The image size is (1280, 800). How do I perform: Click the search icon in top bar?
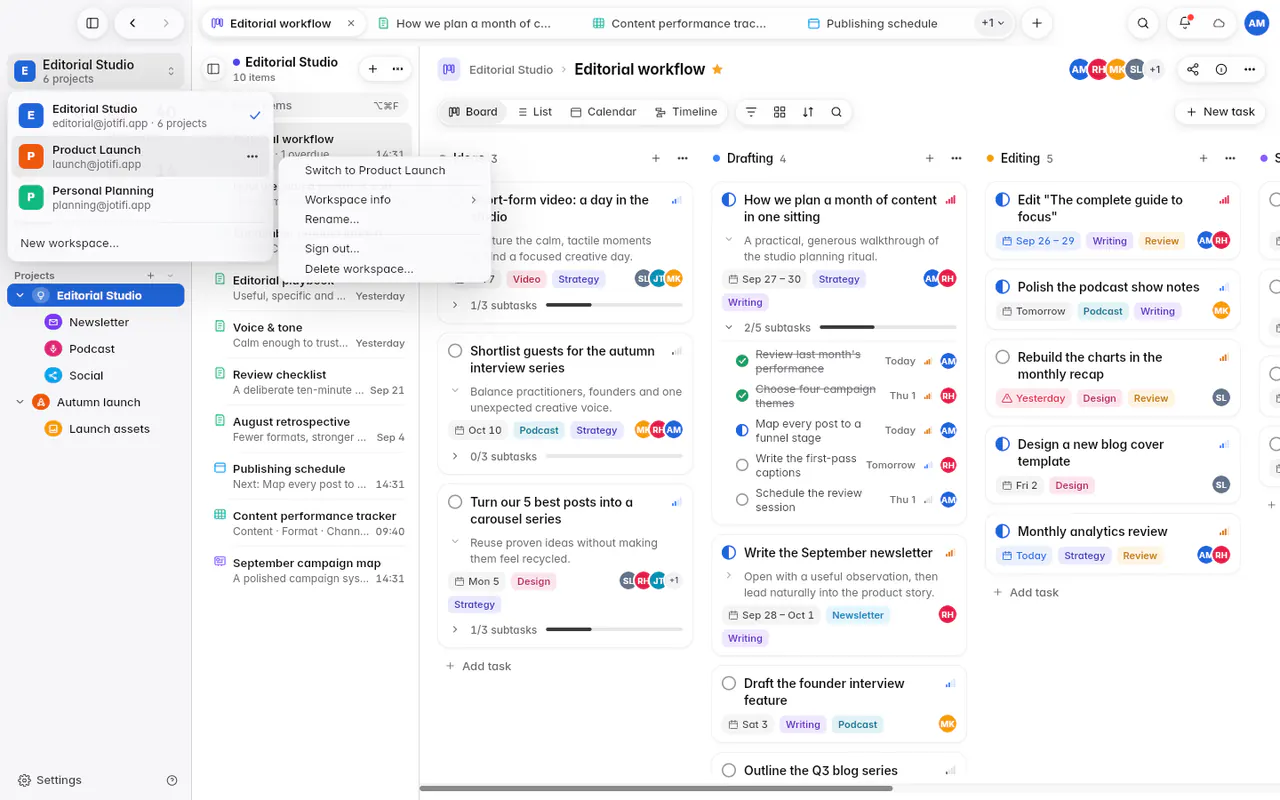(1143, 23)
